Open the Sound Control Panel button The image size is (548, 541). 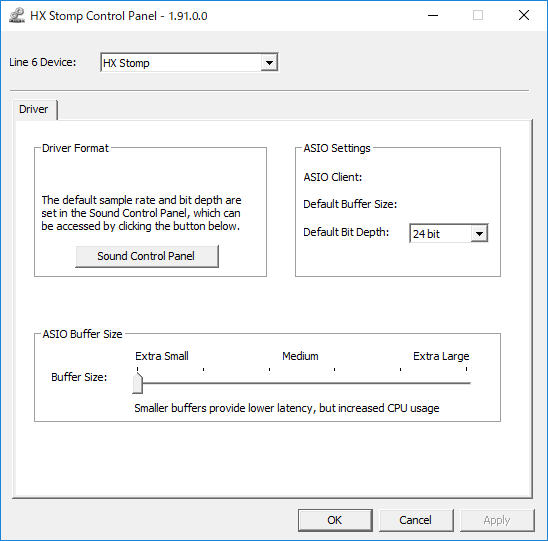pyautogui.click(x=147, y=256)
